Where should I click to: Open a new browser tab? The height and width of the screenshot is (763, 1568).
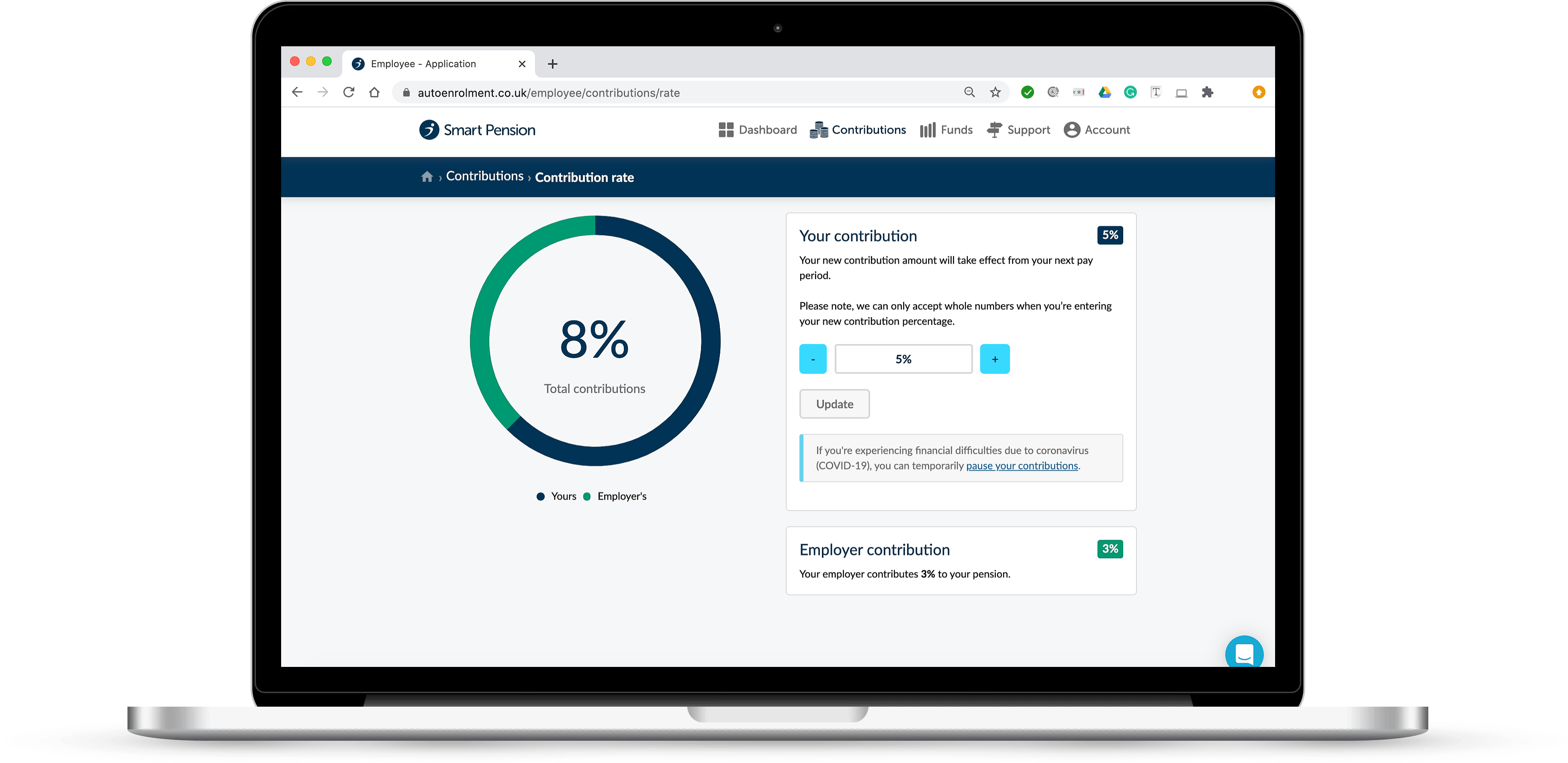pos(553,64)
